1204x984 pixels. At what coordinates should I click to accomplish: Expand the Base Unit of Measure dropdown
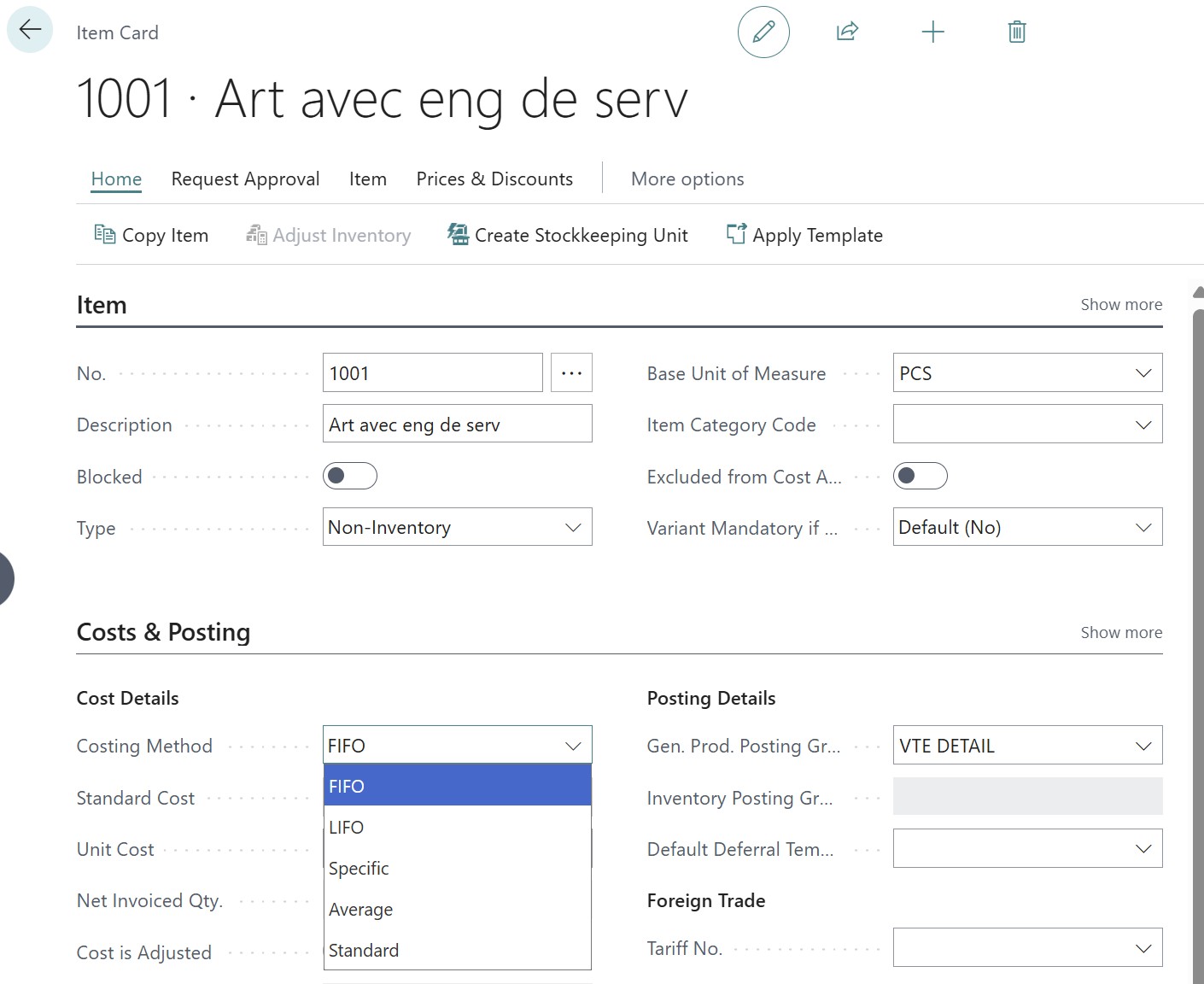click(1143, 373)
